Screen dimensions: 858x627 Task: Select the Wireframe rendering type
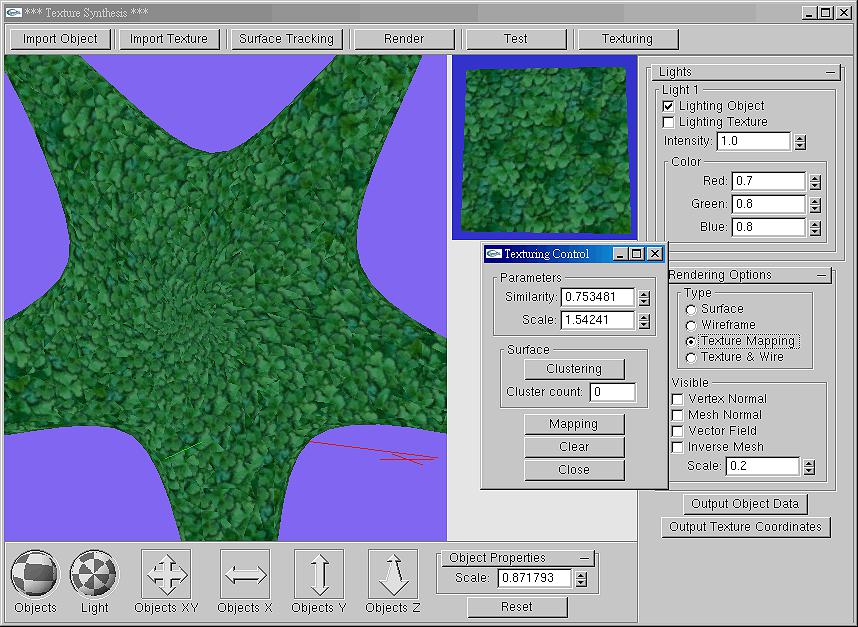pyautogui.click(x=691, y=325)
